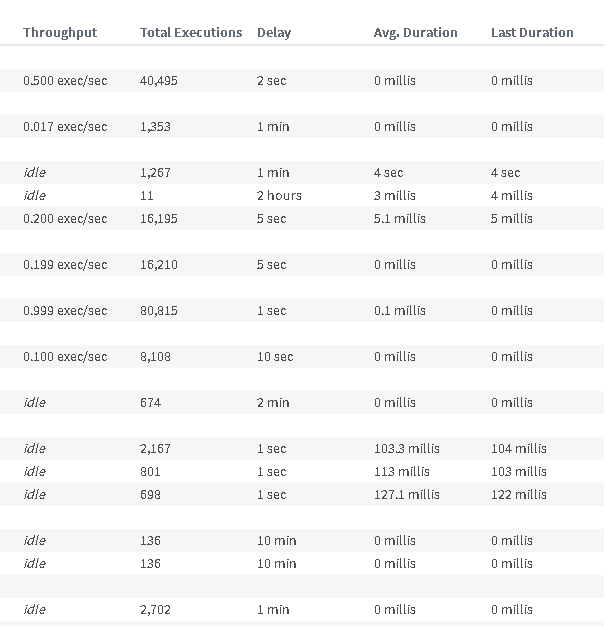The image size is (607, 626).
Task: Select the 0.199 exec/sec throughput row
Action: (x=302, y=265)
